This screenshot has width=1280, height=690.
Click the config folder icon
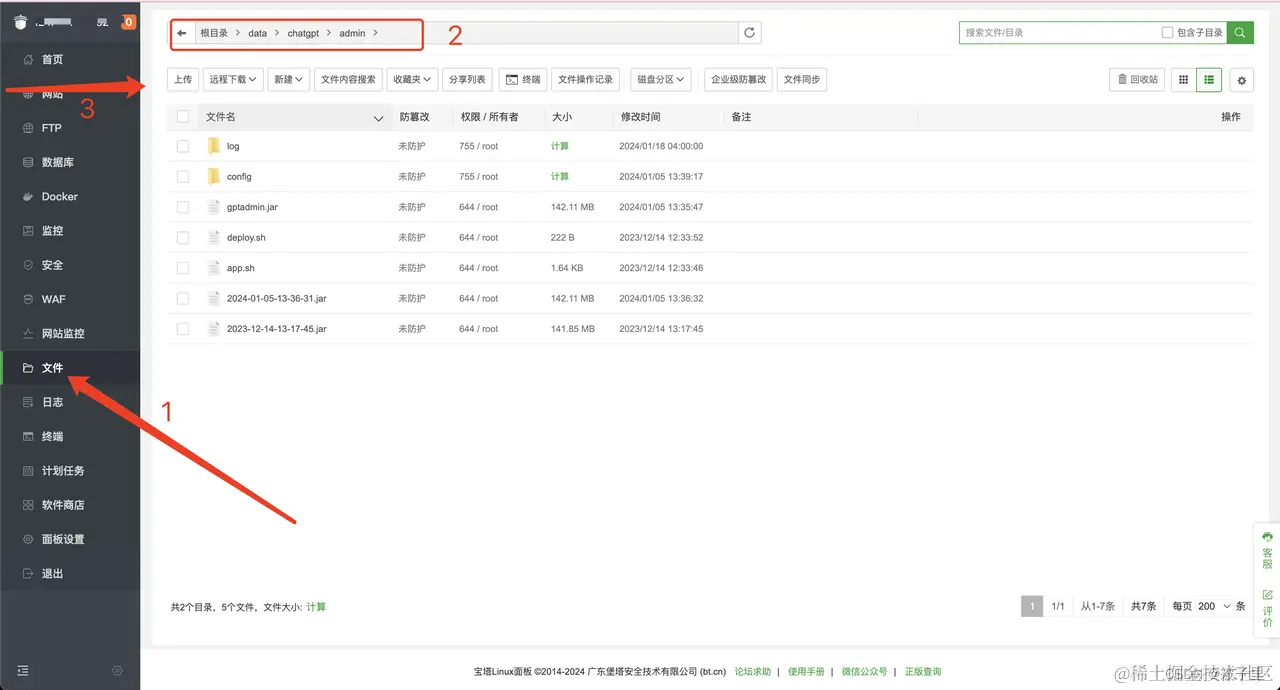tap(213, 176)
